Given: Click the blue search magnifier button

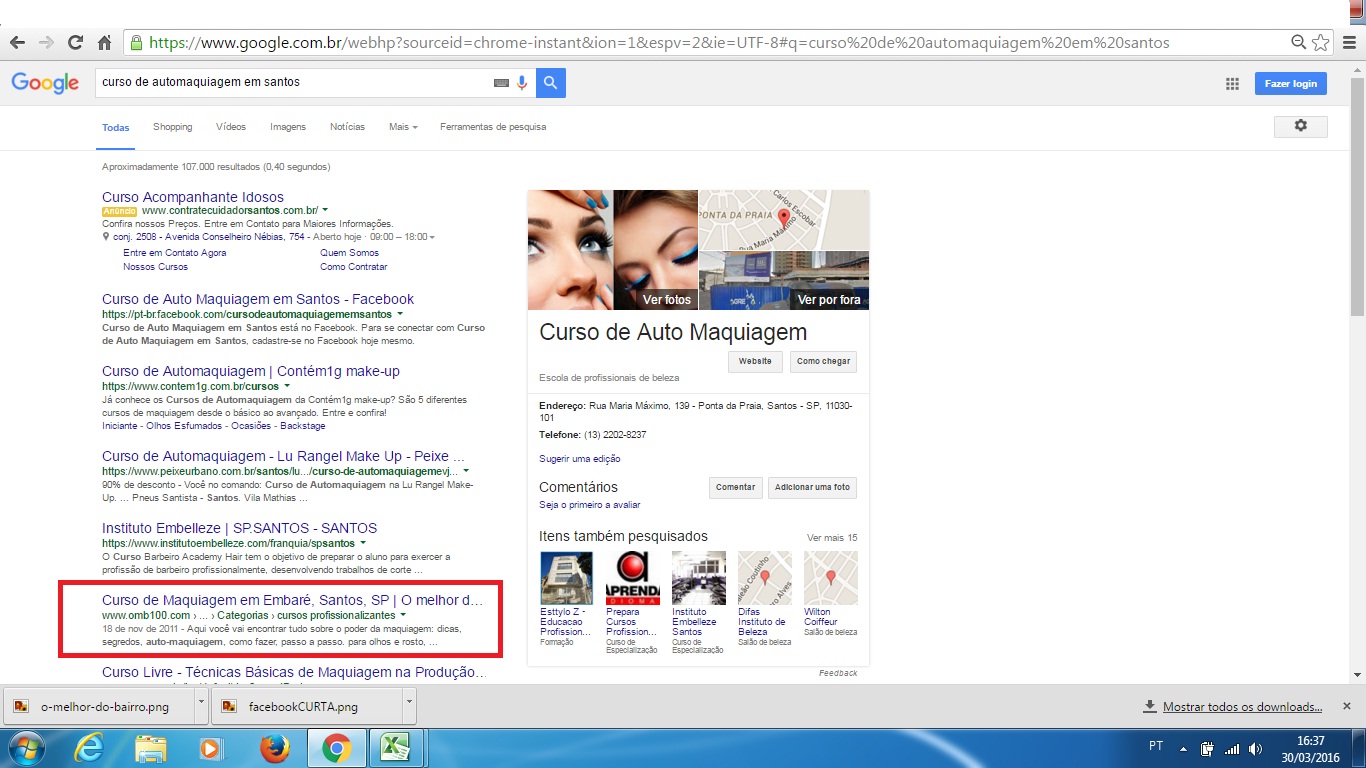Looking at the screenshot, I should tap(551, 83).
